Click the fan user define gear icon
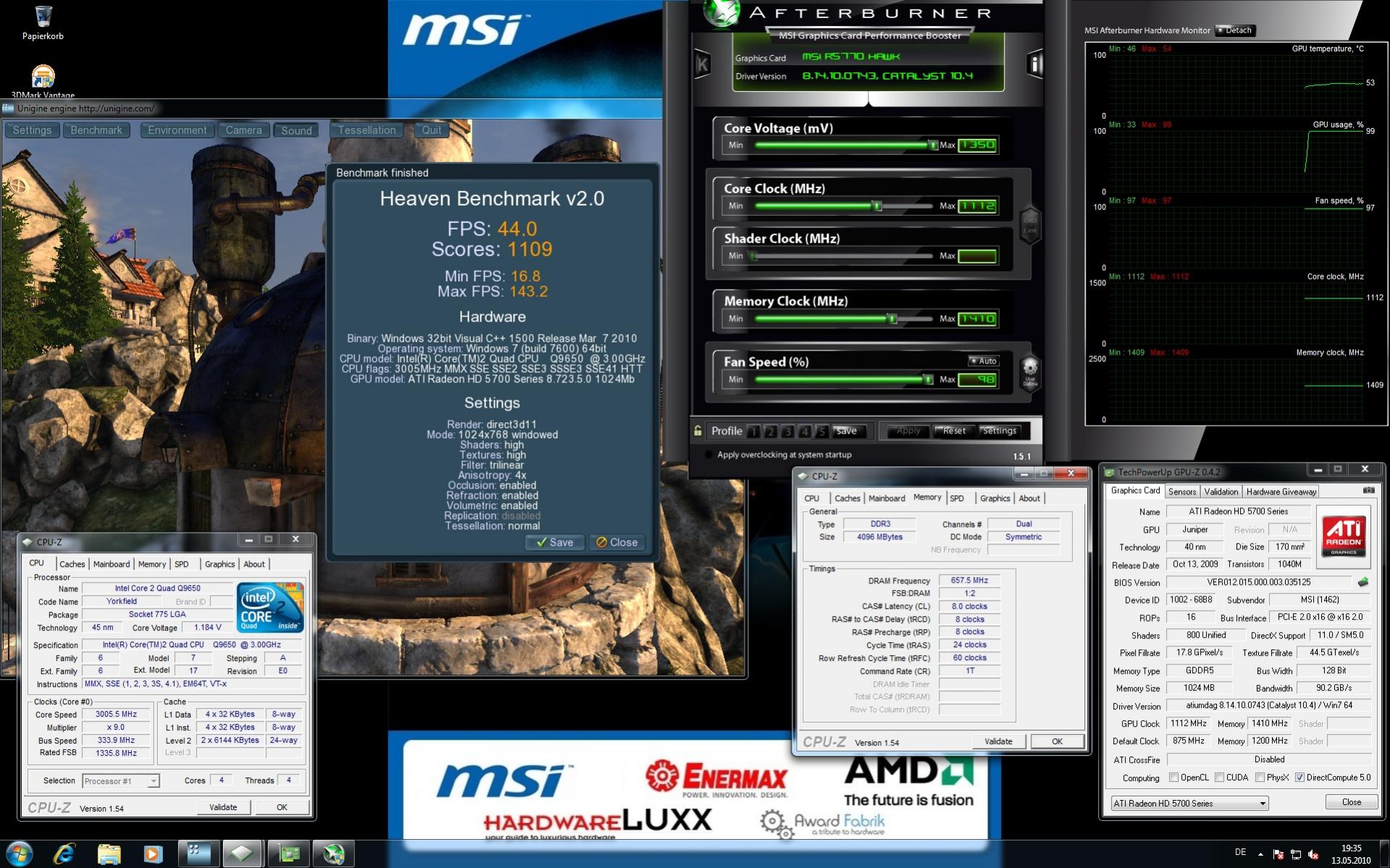The height and width of the screenshot is (868, 1390). click(1029, 371)
